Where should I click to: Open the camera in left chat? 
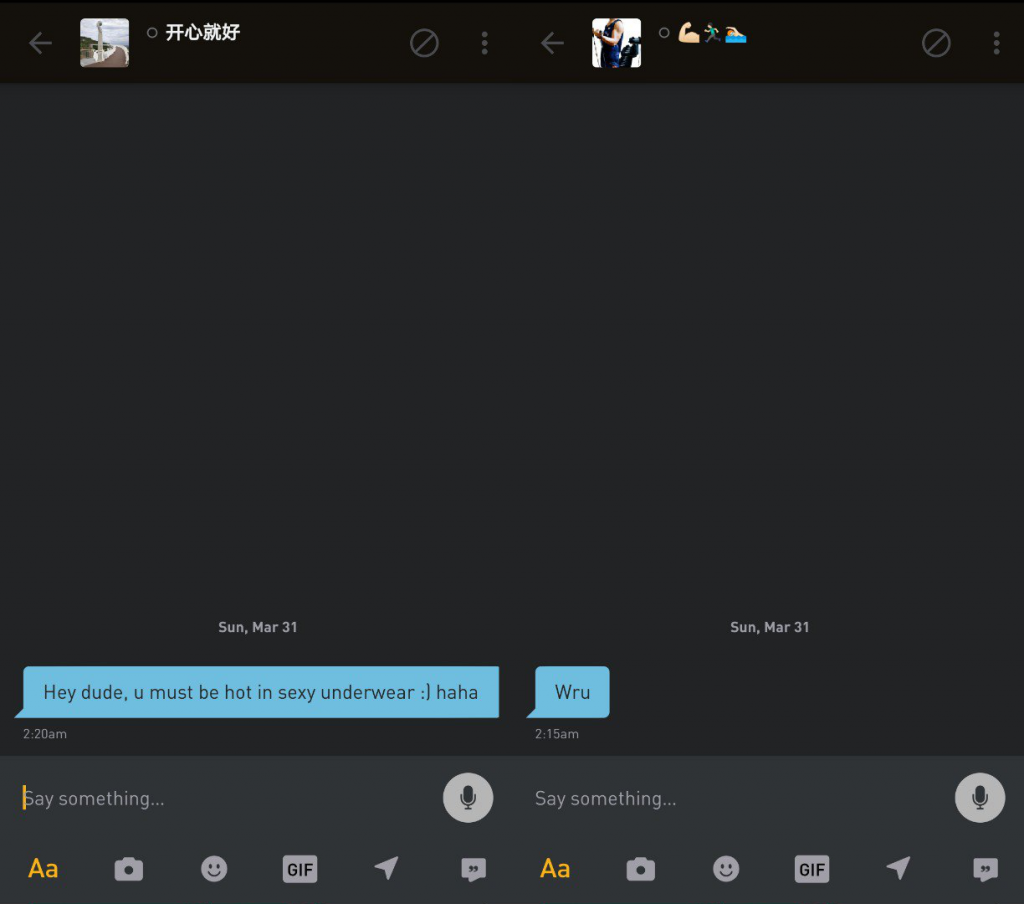(x=129, y=869)
